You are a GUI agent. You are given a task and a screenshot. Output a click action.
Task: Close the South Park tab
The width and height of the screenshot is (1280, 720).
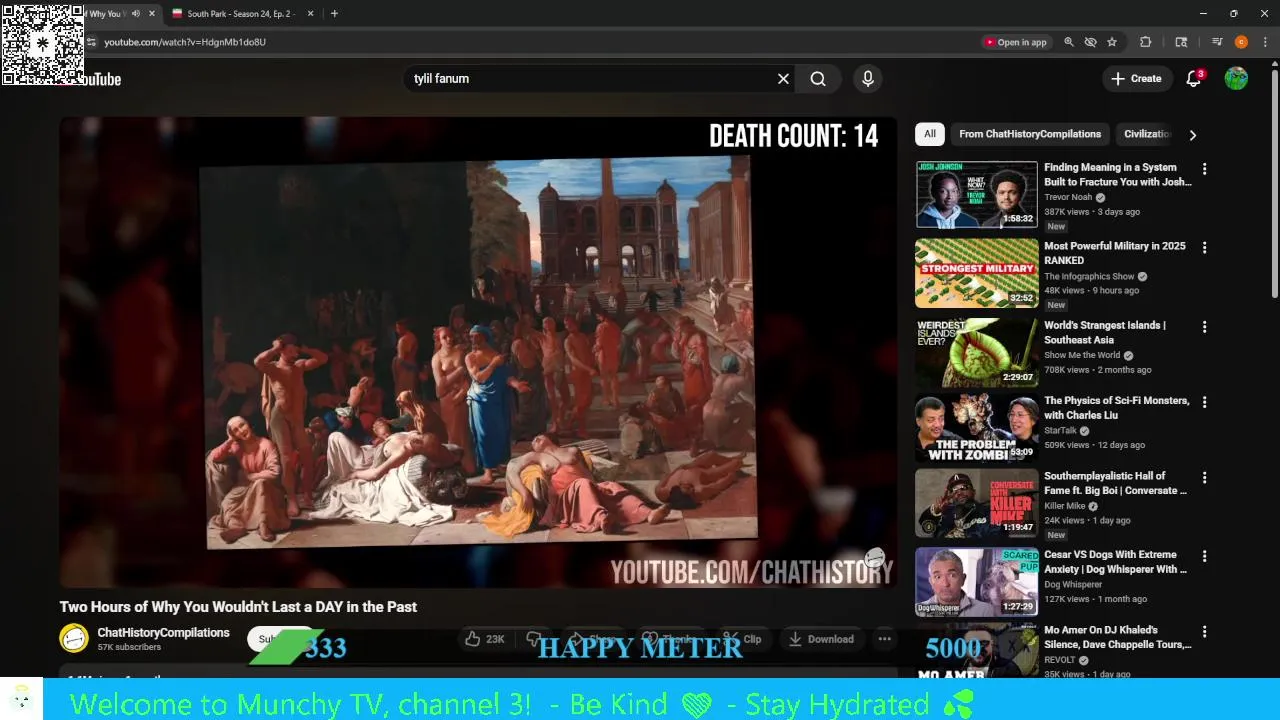click(x=310, y=14)
